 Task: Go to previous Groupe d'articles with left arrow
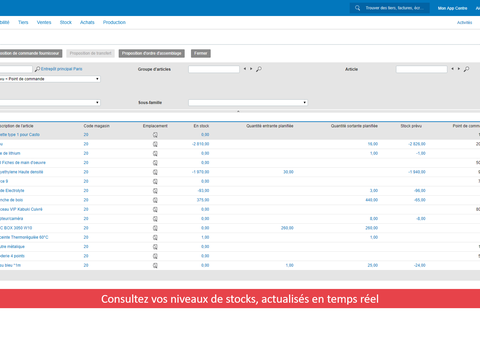(245, 69)
